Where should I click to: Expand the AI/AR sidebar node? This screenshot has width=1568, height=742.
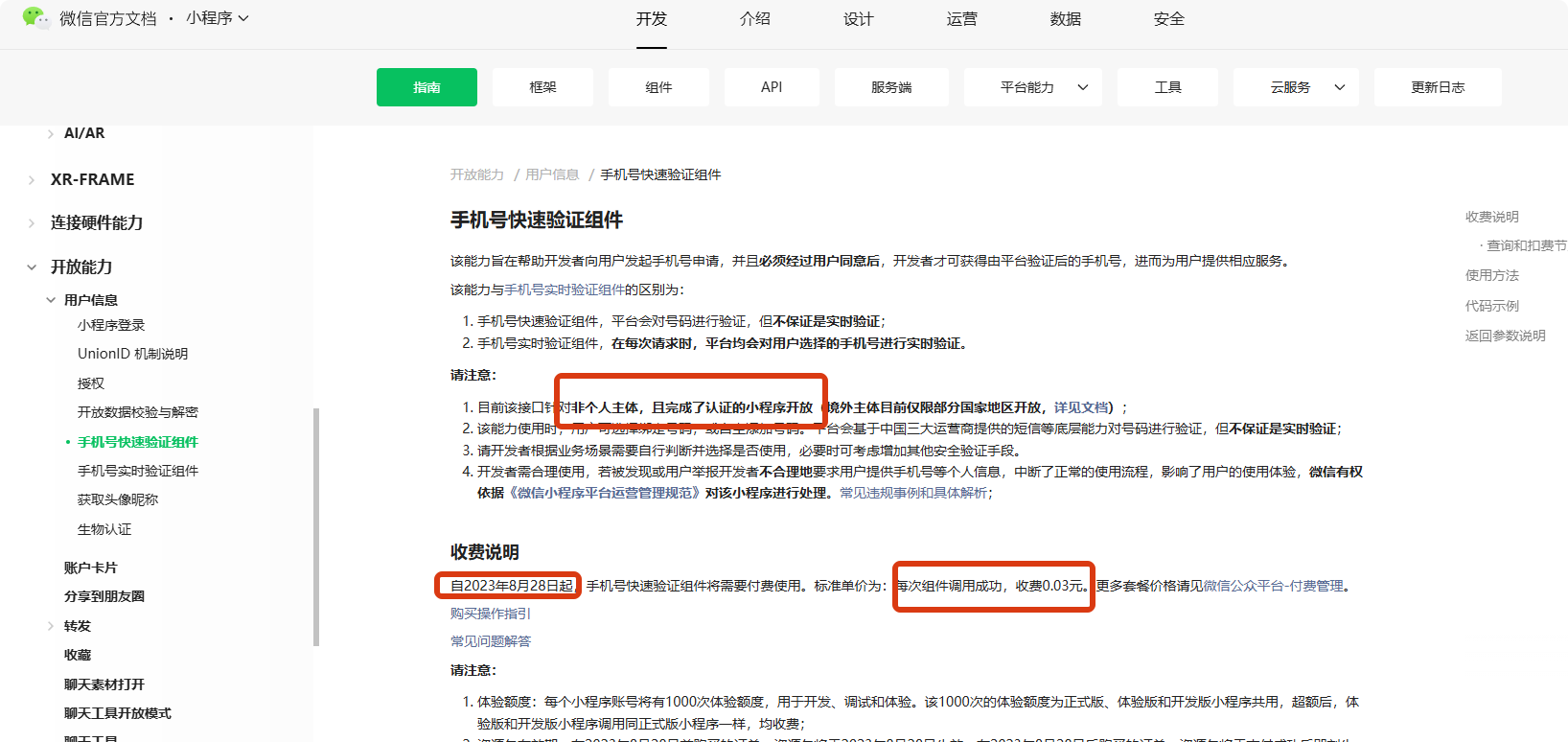click(x=51, y=134)
